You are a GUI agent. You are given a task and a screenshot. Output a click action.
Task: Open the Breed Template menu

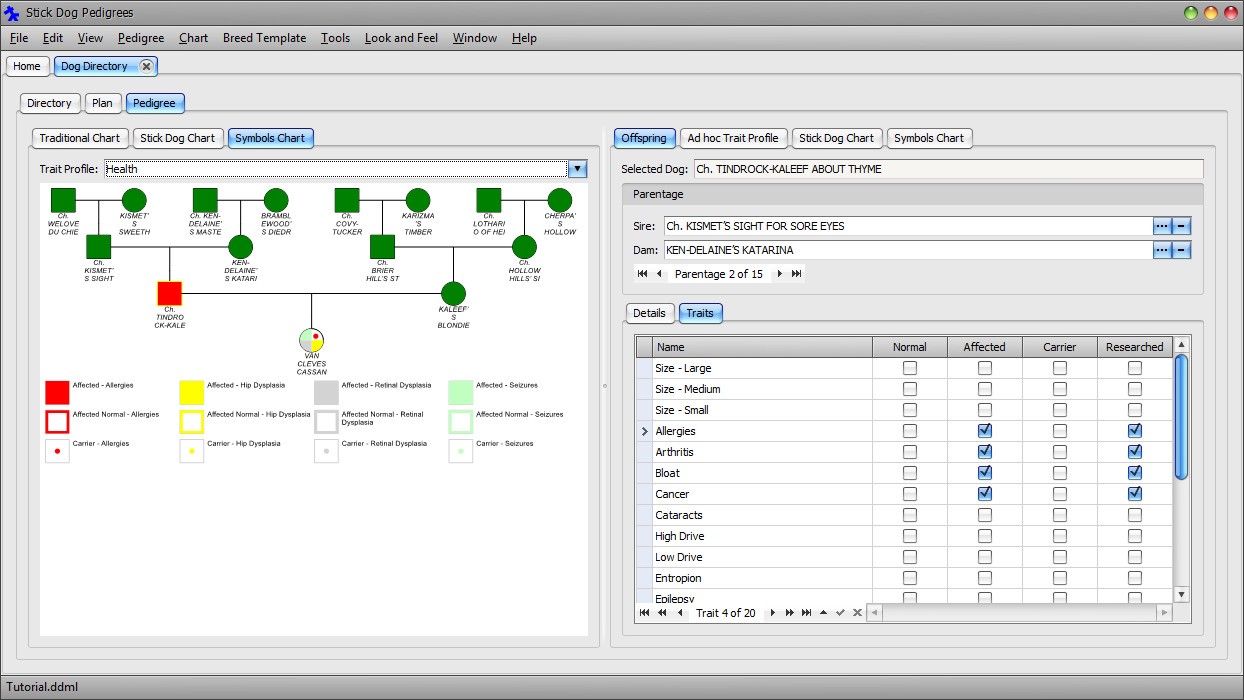(x=264, y=38)
